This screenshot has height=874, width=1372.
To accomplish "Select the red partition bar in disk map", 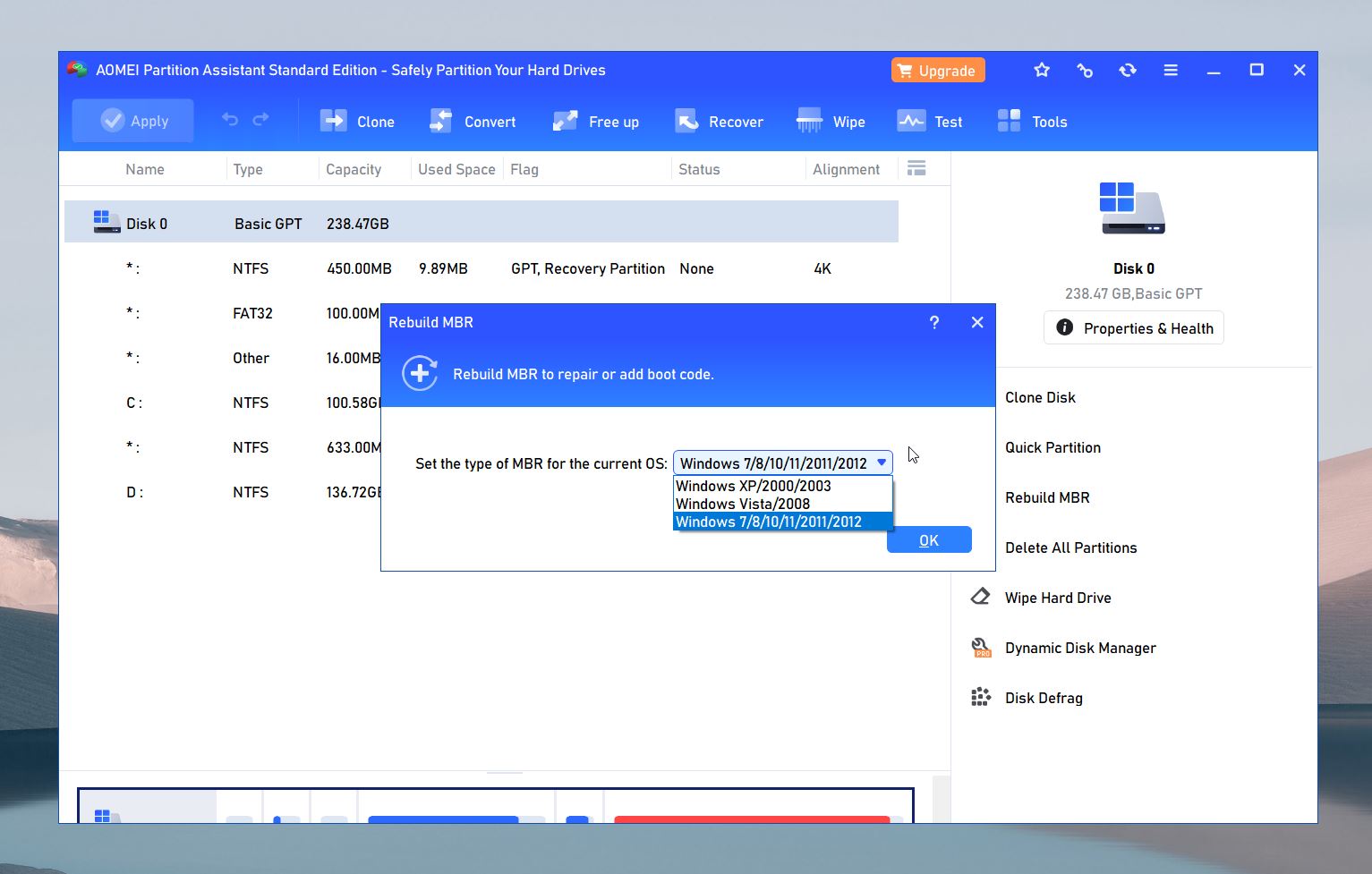I will click(752, 819).
